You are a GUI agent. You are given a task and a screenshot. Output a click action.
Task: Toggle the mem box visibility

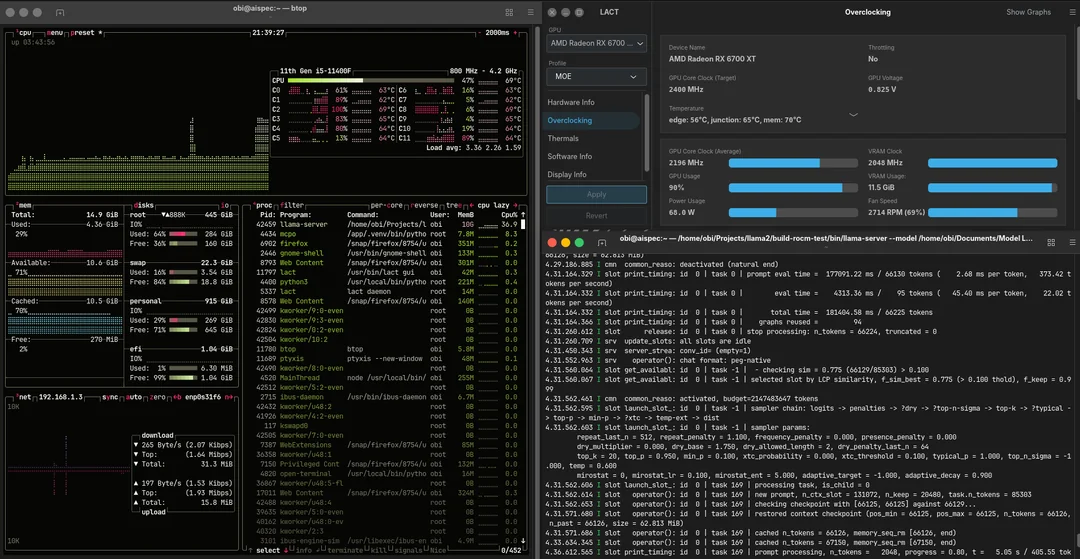click(x=24, y=205)
